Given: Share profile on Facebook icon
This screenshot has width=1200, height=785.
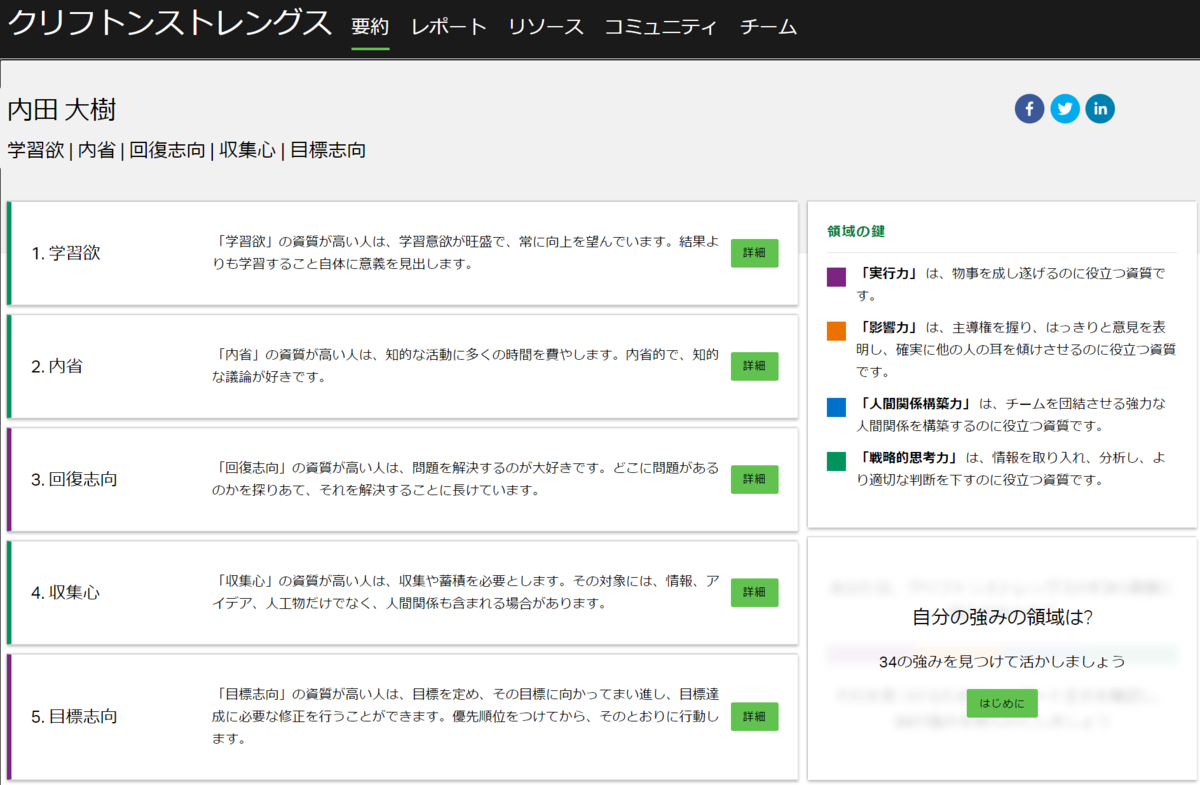Looking at the screenshot, I should click(x=1029, y=109).
